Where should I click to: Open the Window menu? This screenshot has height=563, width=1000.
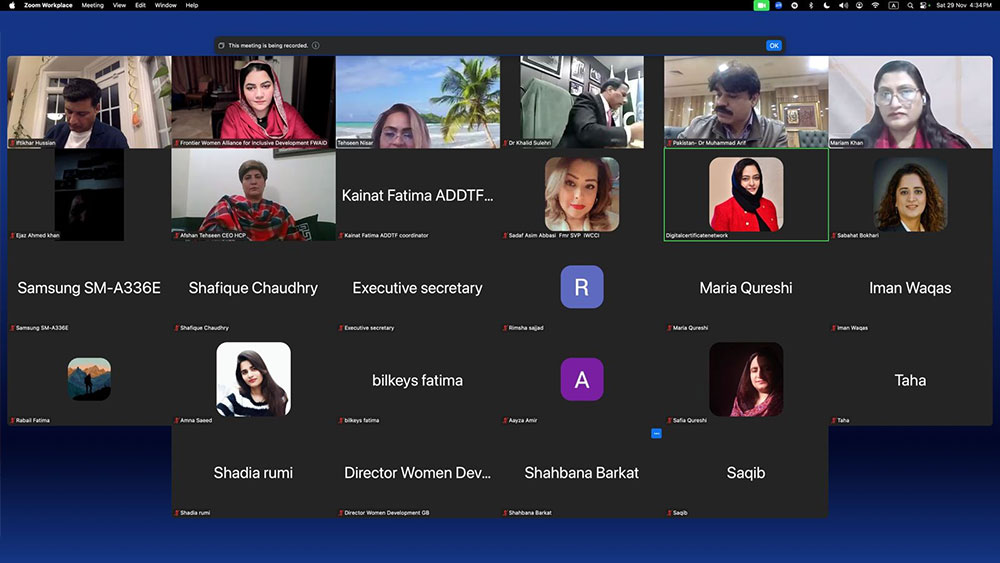[166, 5]
